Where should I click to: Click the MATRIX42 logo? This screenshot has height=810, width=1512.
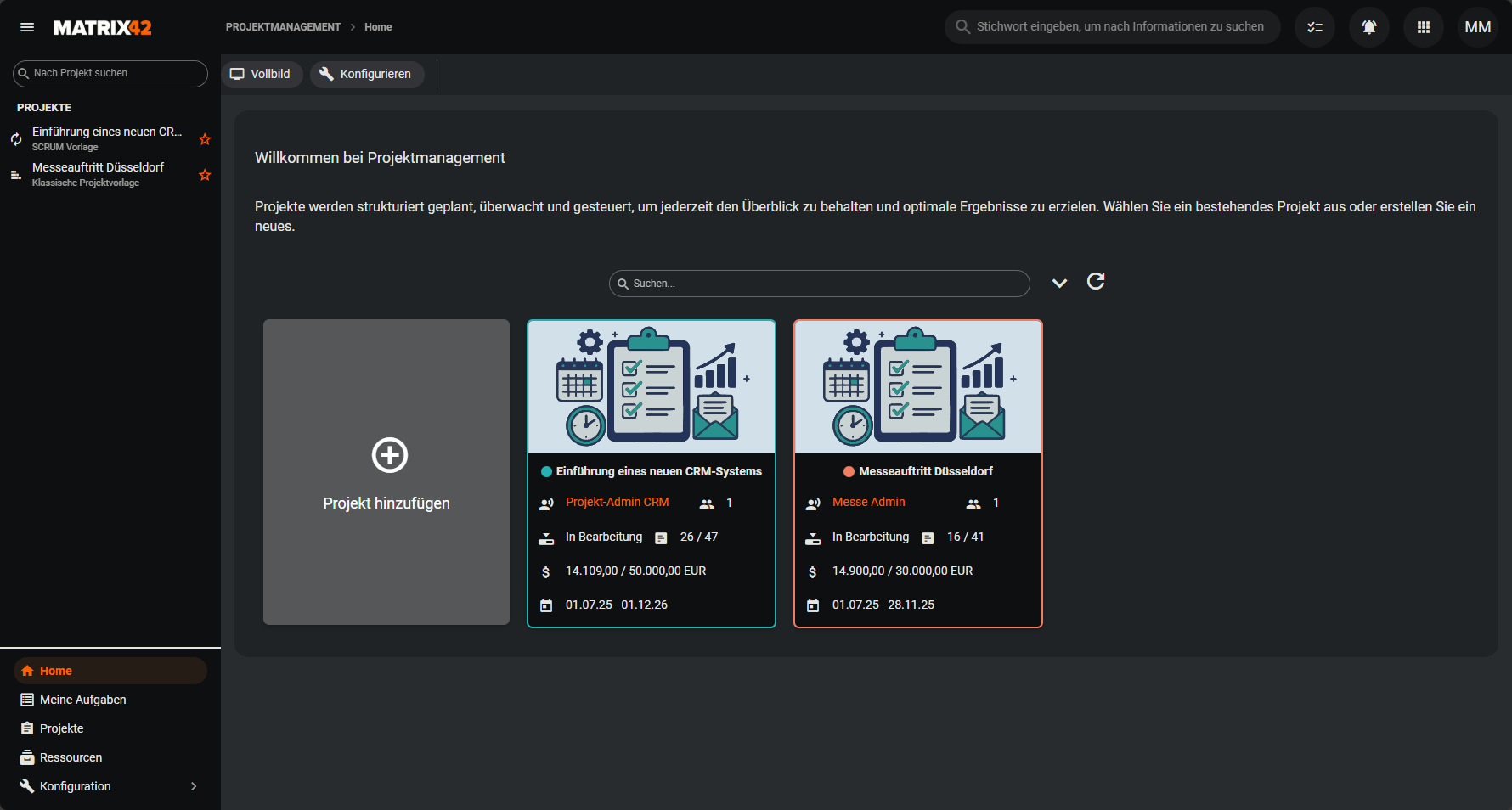click(x=103, y=28)
